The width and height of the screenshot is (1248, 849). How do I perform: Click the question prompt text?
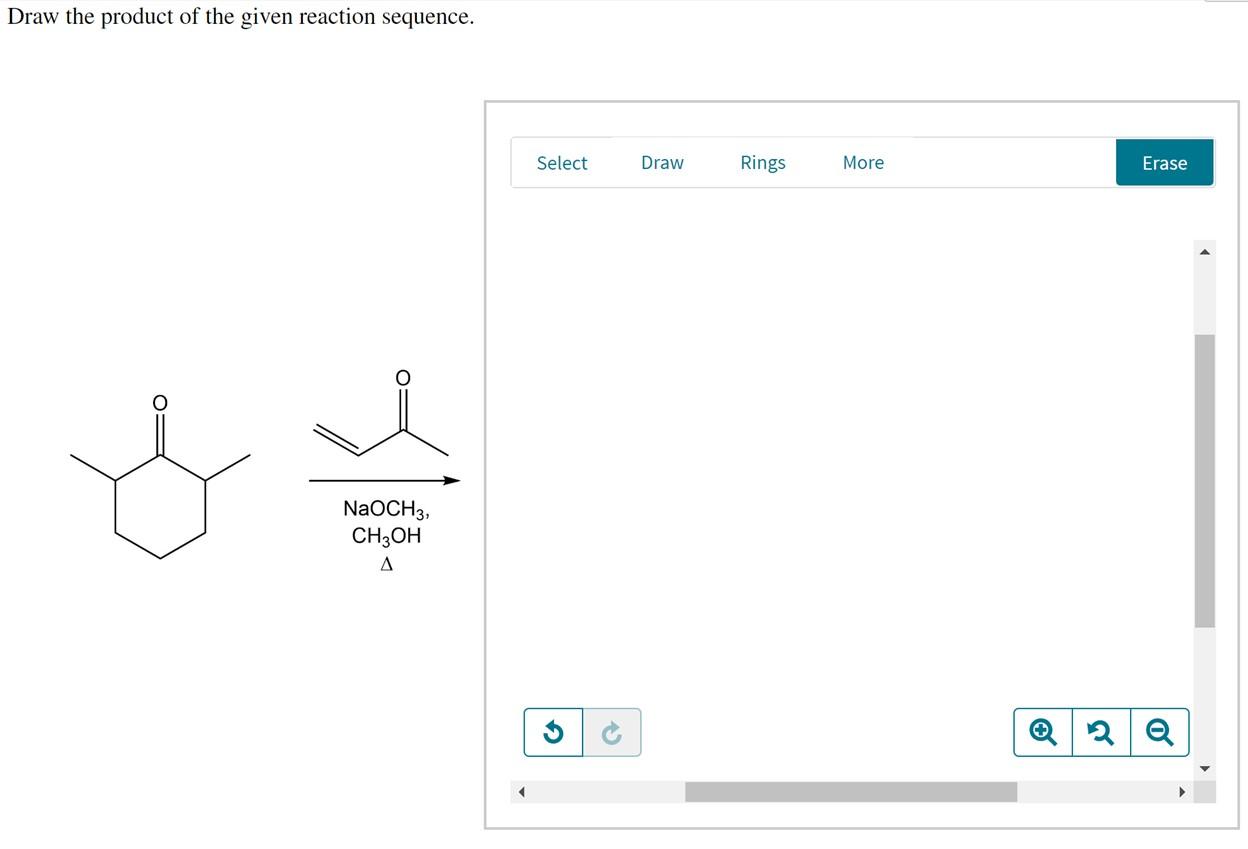tap(240, 17)
